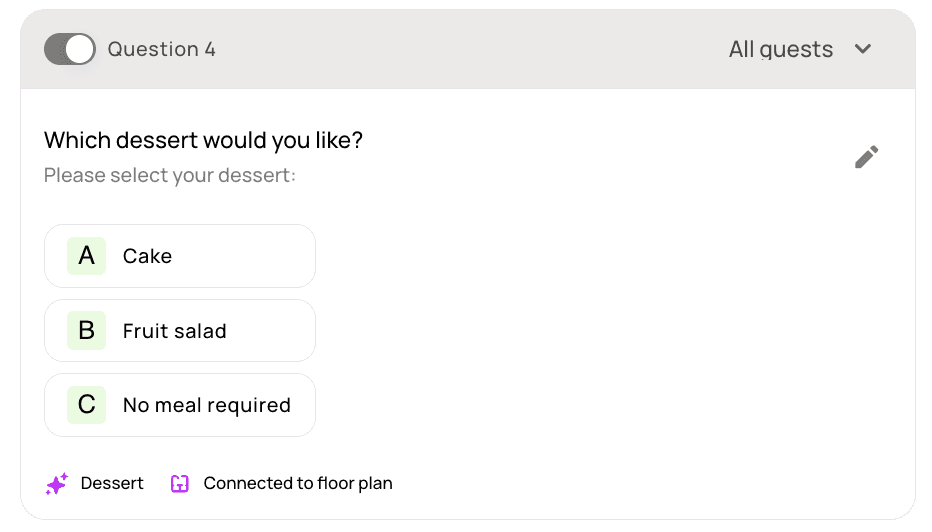Click the No meal required answer text
The height and width of the screenshot is (532, 932).
pos(206,405)
